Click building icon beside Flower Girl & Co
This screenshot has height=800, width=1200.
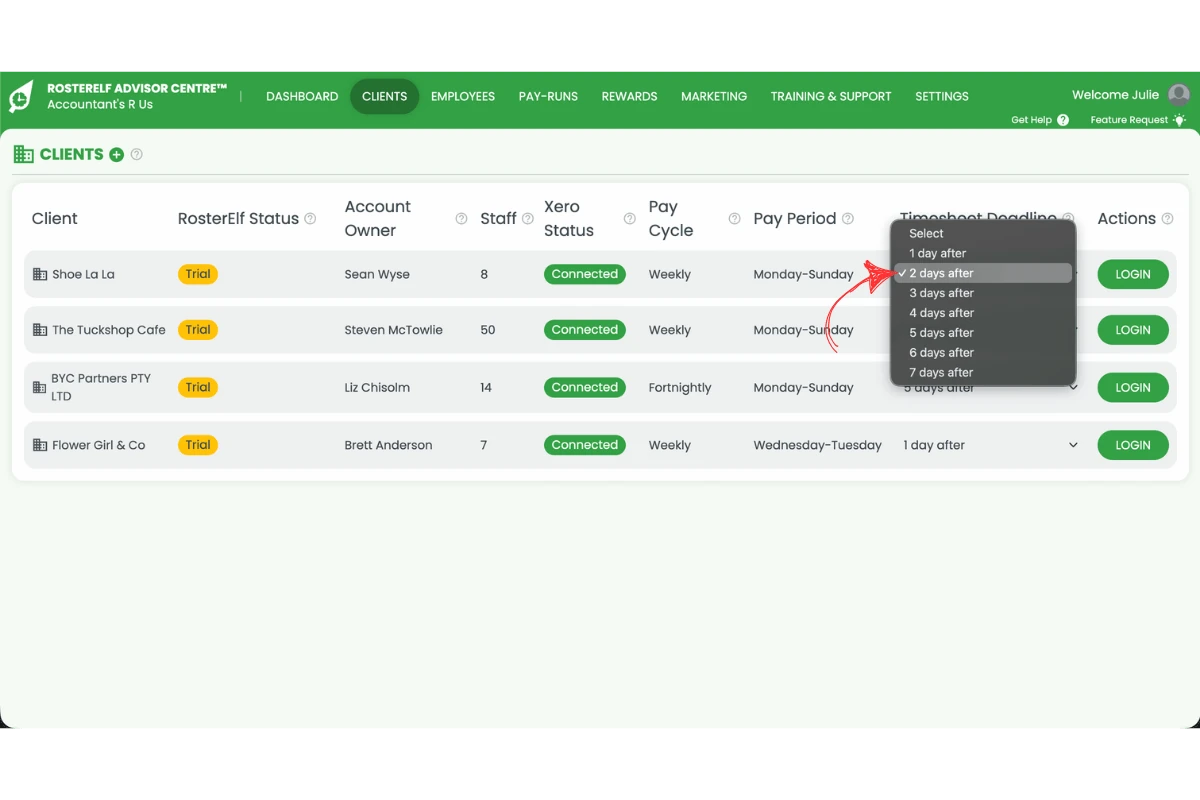(x=40, y=445)
